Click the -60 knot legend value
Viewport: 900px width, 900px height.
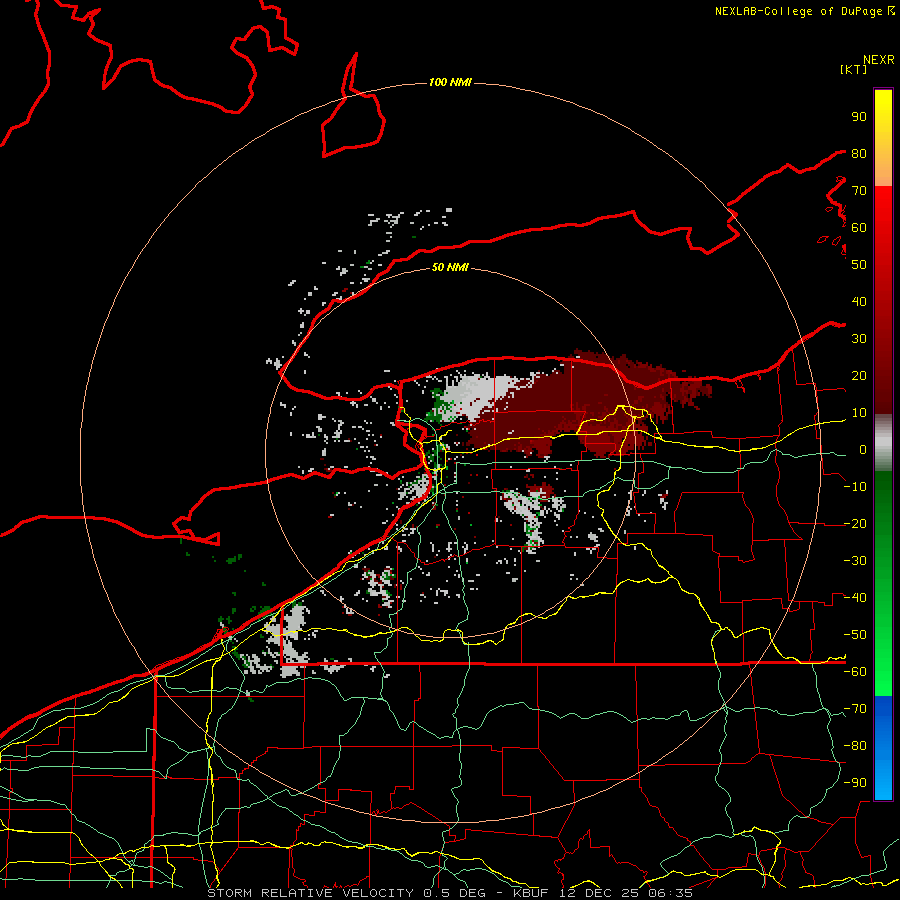coord(856,672)
